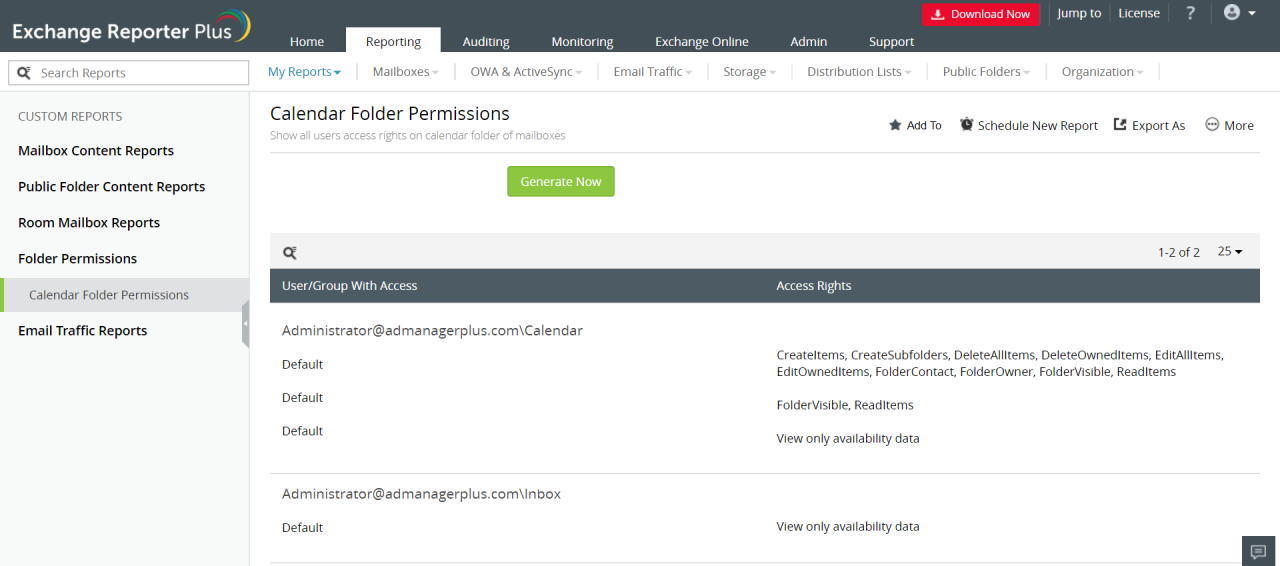Expand the OWA & ActiveSync dropdown
Screen dimensions: 1280x566
click(526, 72)
